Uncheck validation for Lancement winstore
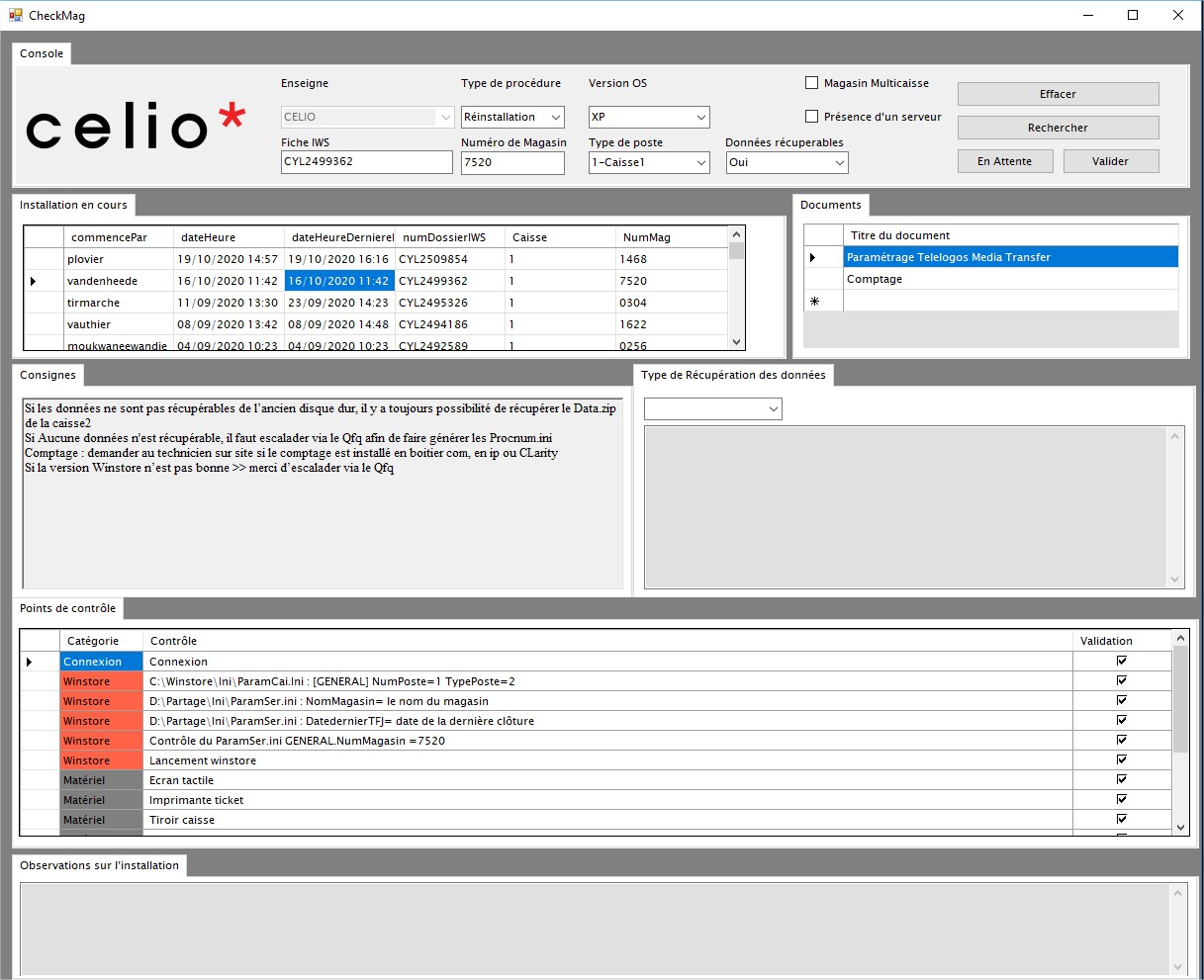1204x980 pixels. (x=1121, y=759)
